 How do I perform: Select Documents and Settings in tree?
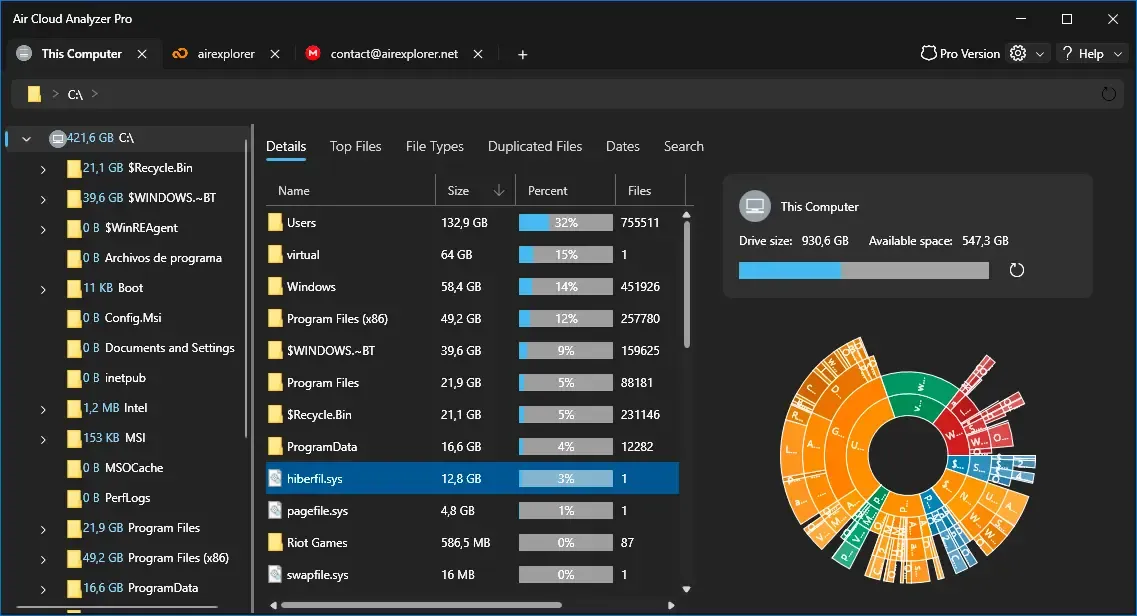(170, 348)
